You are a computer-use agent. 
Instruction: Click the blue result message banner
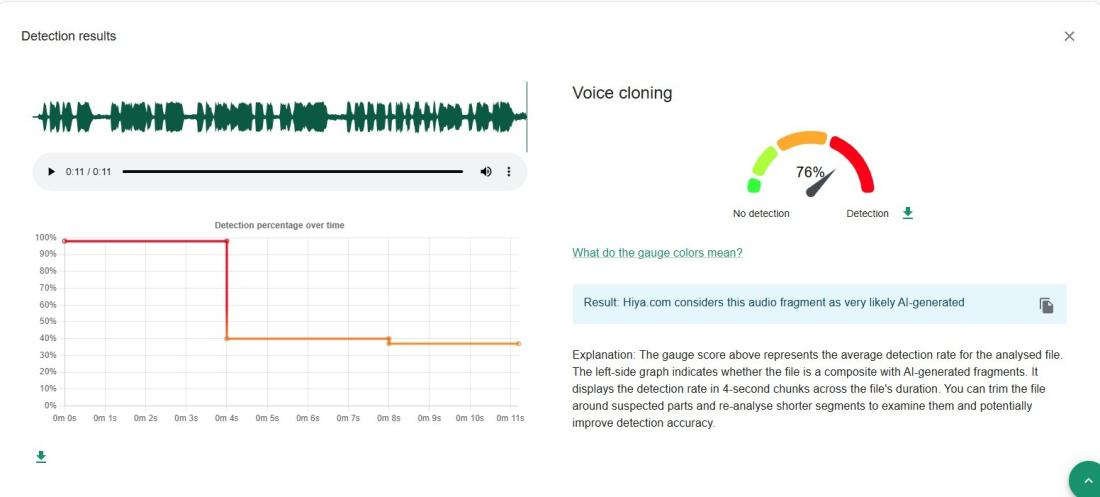click(800, 303)
